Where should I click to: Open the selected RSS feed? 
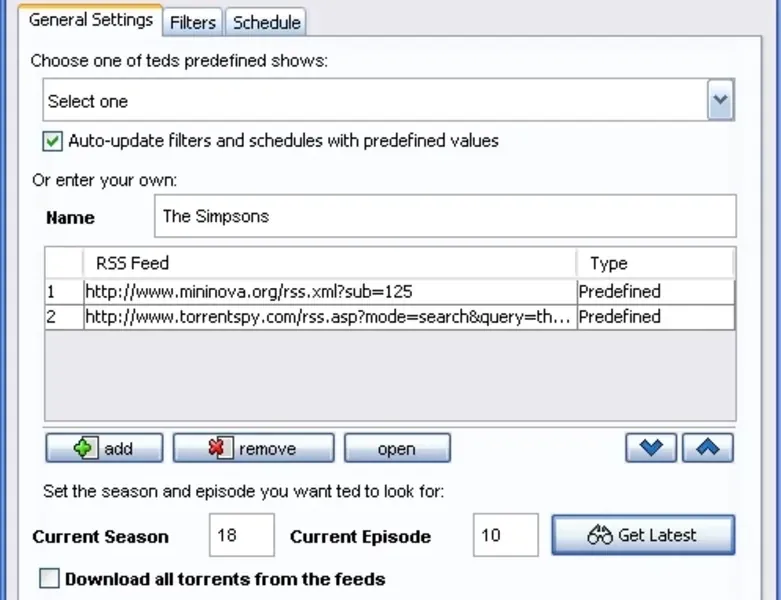click(397, 448)
